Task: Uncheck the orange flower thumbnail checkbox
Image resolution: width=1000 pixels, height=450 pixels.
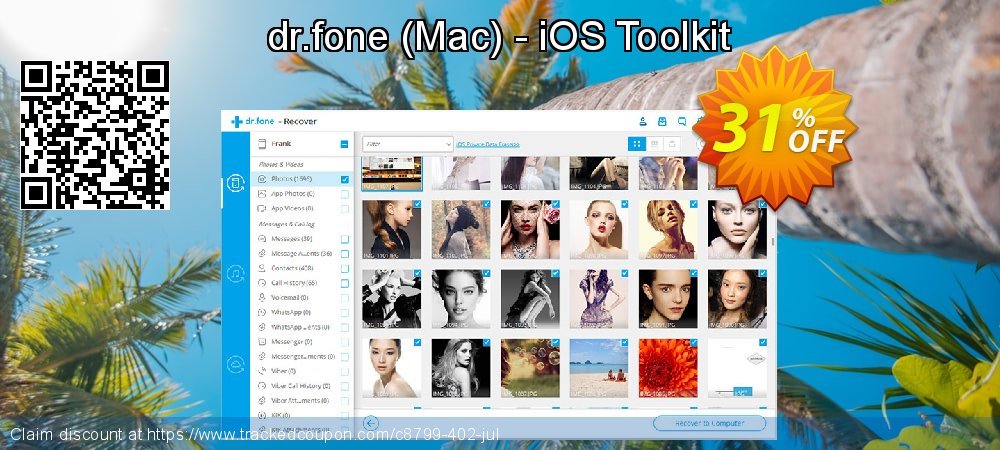Action: 693,342
